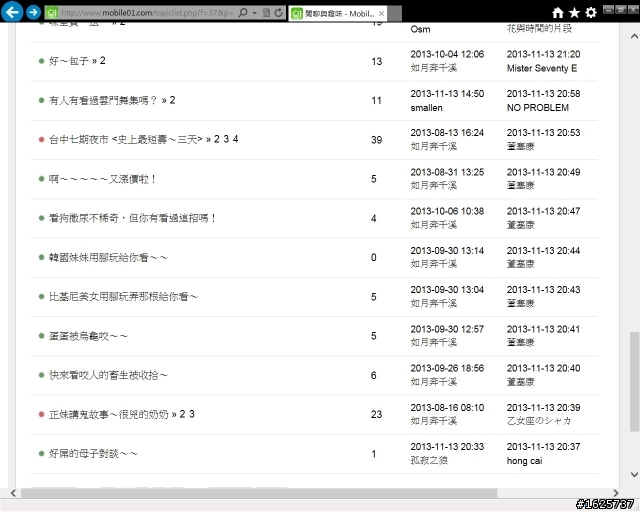Open Favorites with the star icon
Screen dimensions: 640x512
pos(574,13)
